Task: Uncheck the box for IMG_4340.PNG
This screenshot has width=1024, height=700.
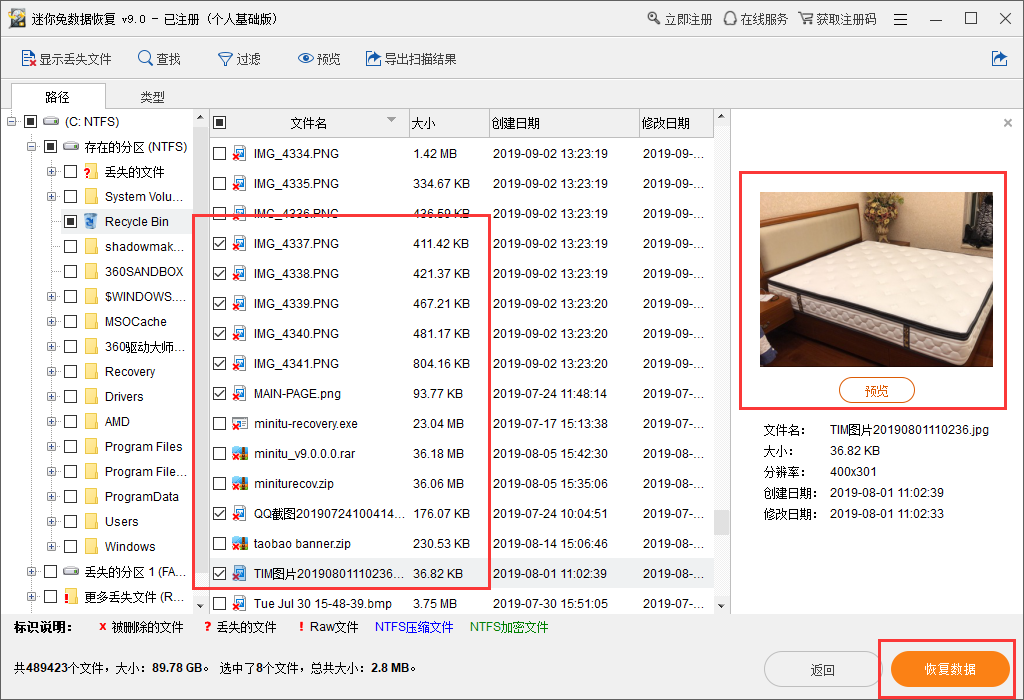Action: point(219,334)
